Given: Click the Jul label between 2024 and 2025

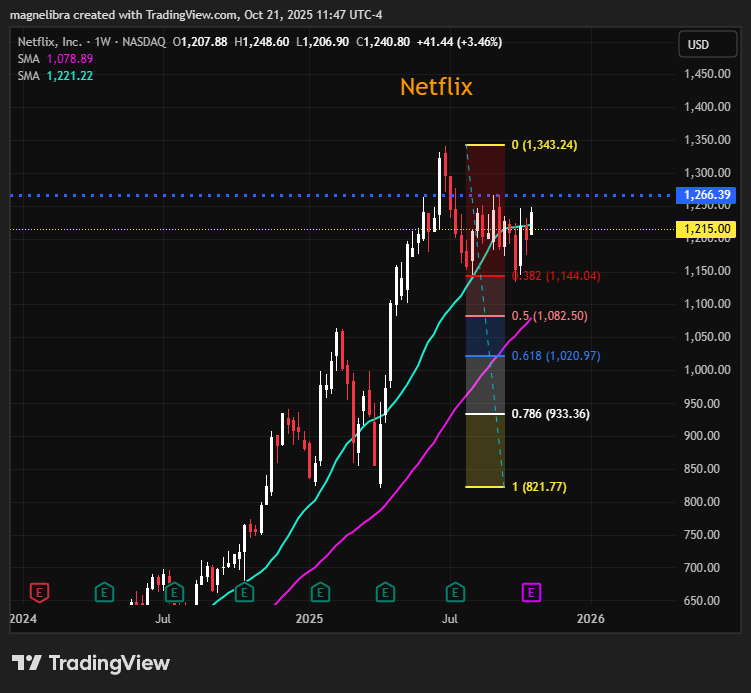Looking at the screenshot, I should point(163,619).
